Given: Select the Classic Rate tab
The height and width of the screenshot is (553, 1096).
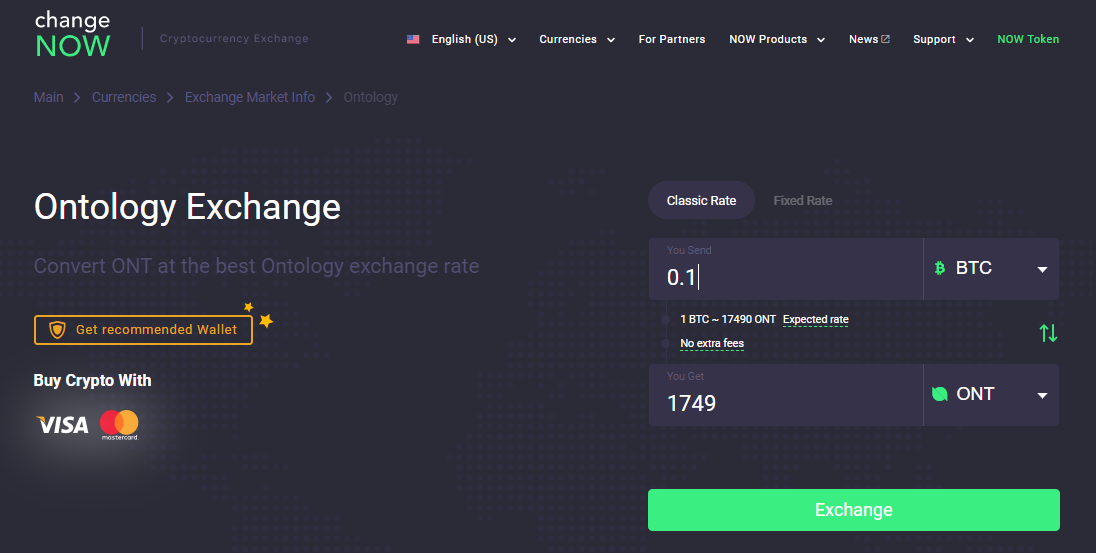Looking at the screenshot, I should coord(701,201).
